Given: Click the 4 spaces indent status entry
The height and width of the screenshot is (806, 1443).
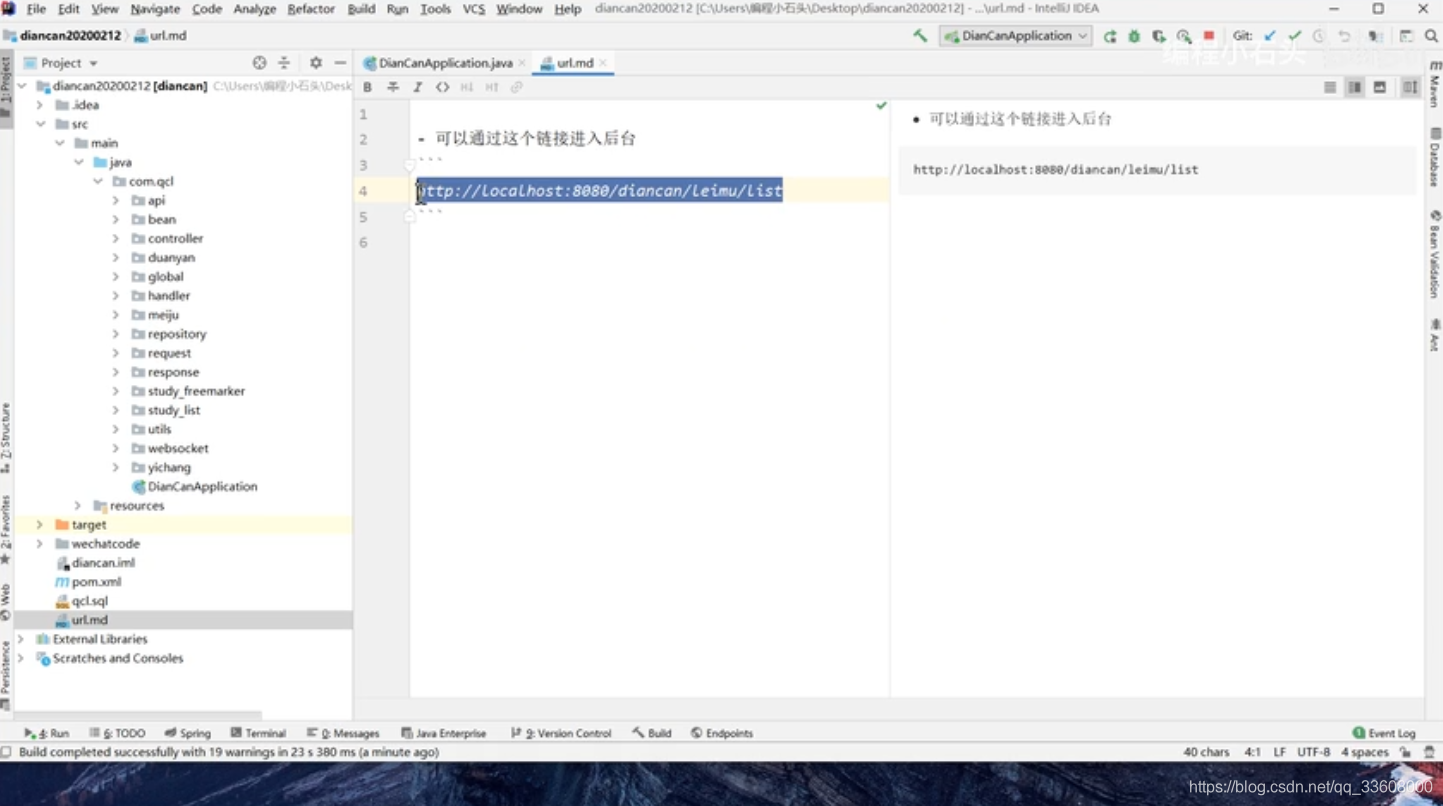Looking at the screenshot, I should click(x=1365, y=752).
